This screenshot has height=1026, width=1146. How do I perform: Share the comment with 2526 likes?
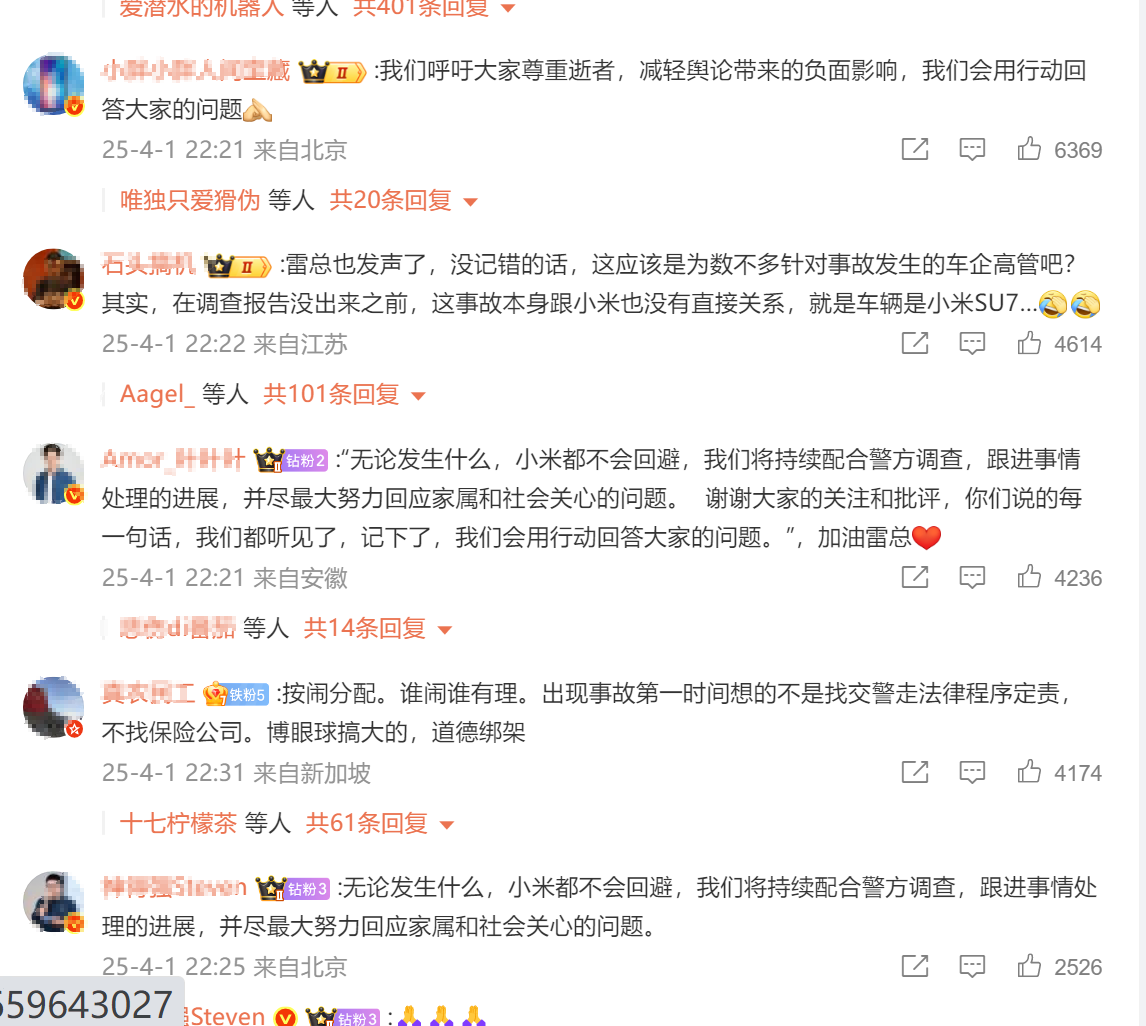click(x=914, y=966)
